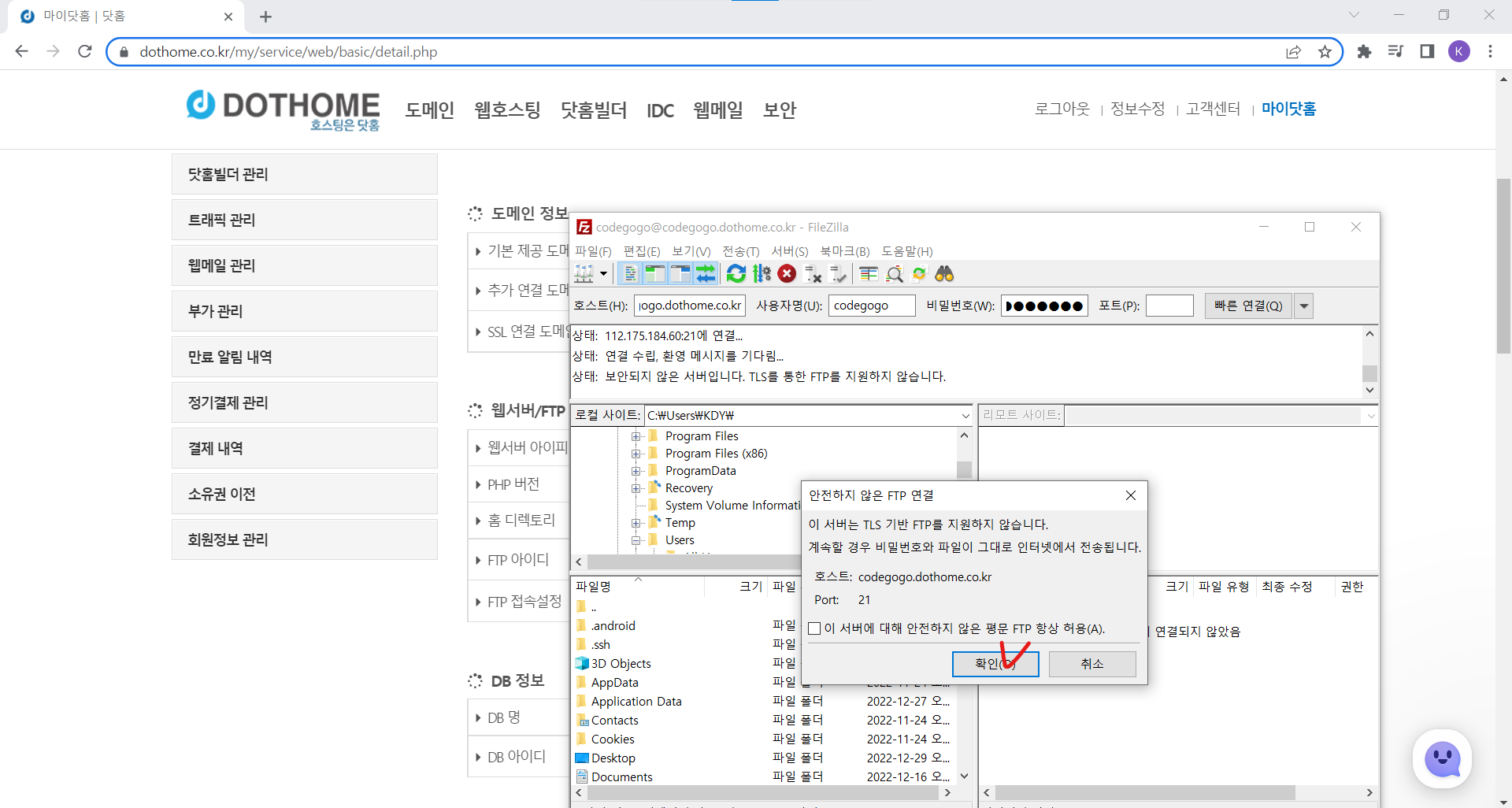
Task: Toggle processing of the transfer queue
Action: 762,274
